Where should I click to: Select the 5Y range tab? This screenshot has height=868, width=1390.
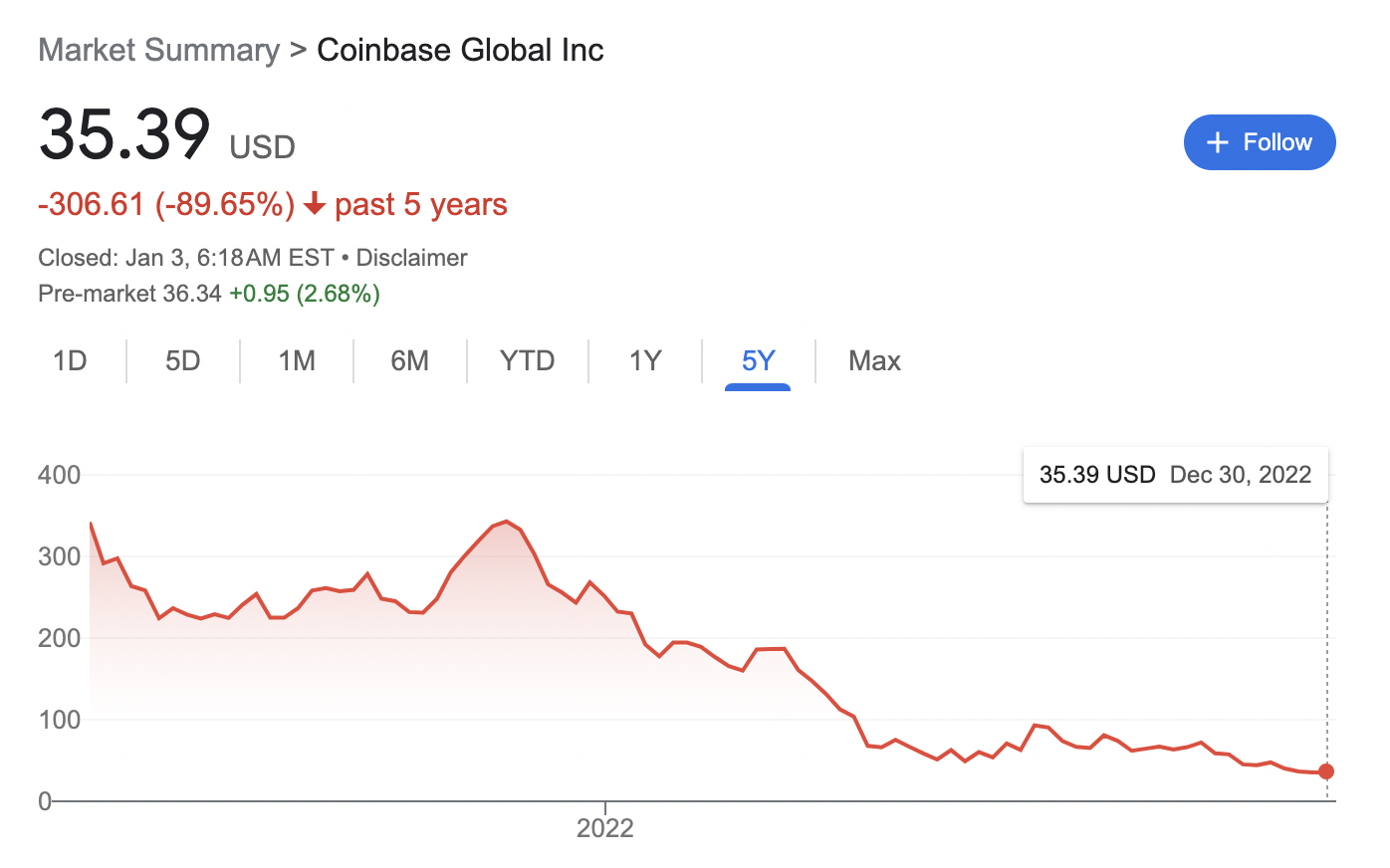pos(758,360)
